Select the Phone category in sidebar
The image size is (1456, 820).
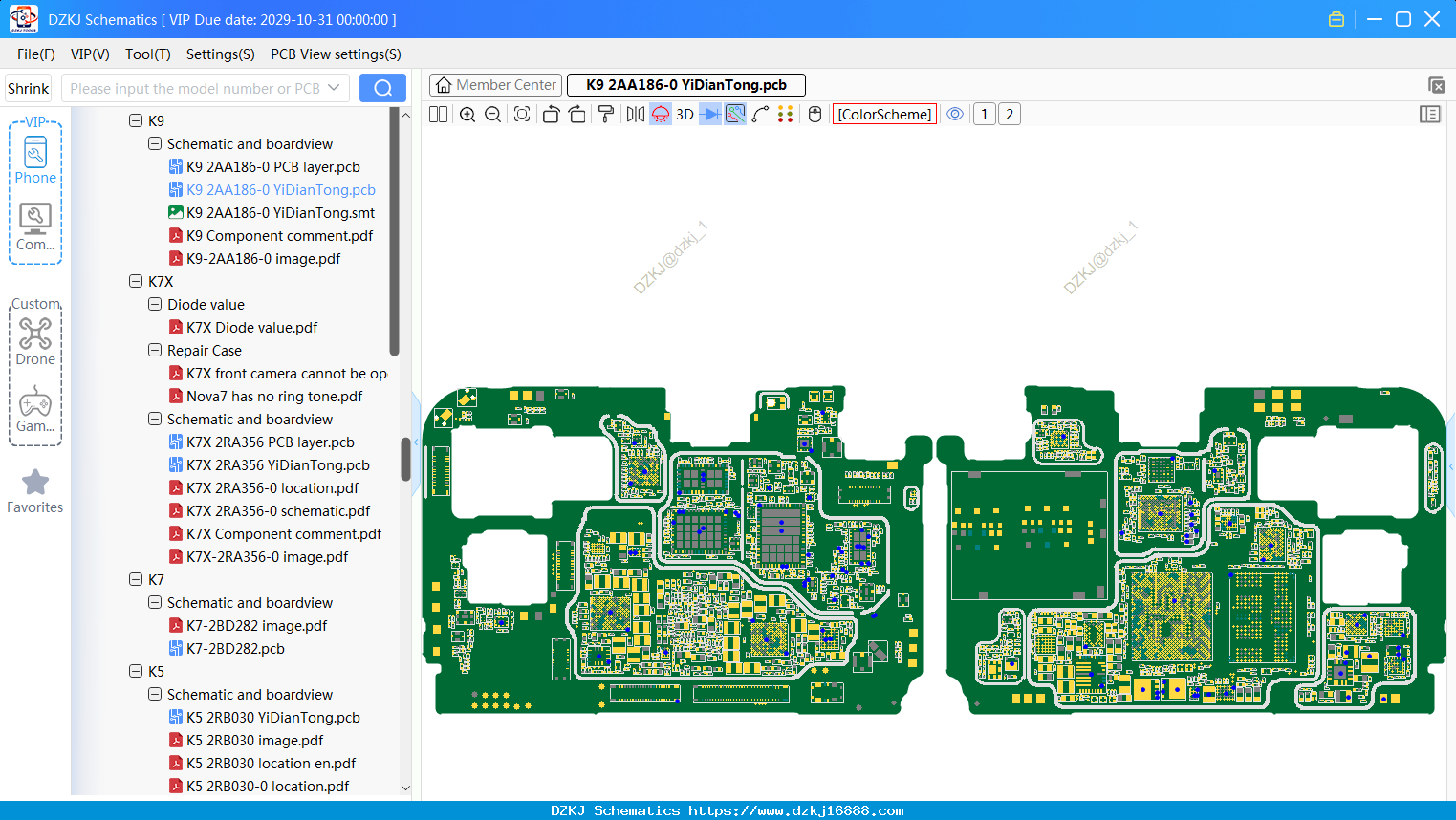pyautogui.click(x=35, y=161)
